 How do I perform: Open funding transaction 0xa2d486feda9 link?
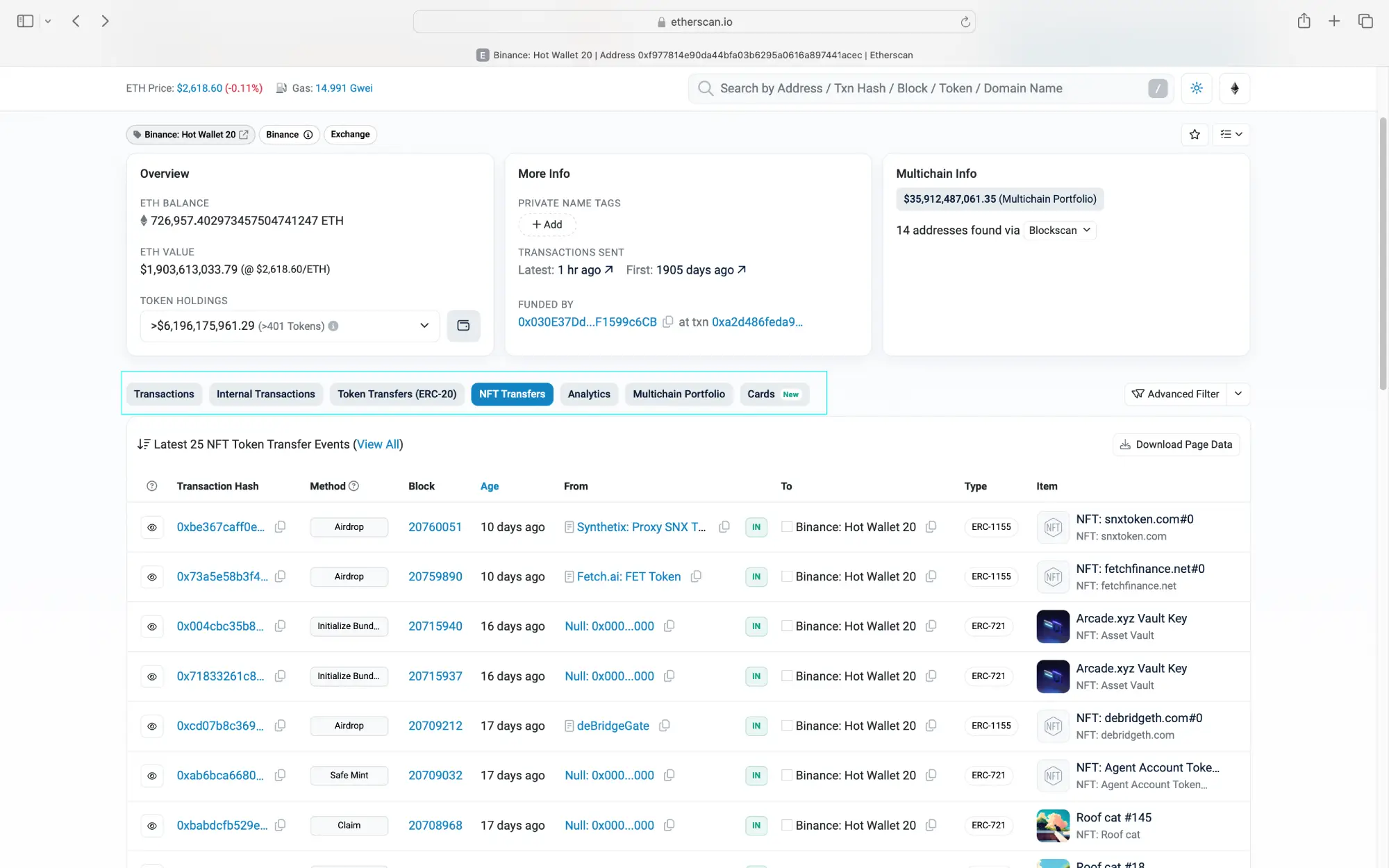click(757, 322)
